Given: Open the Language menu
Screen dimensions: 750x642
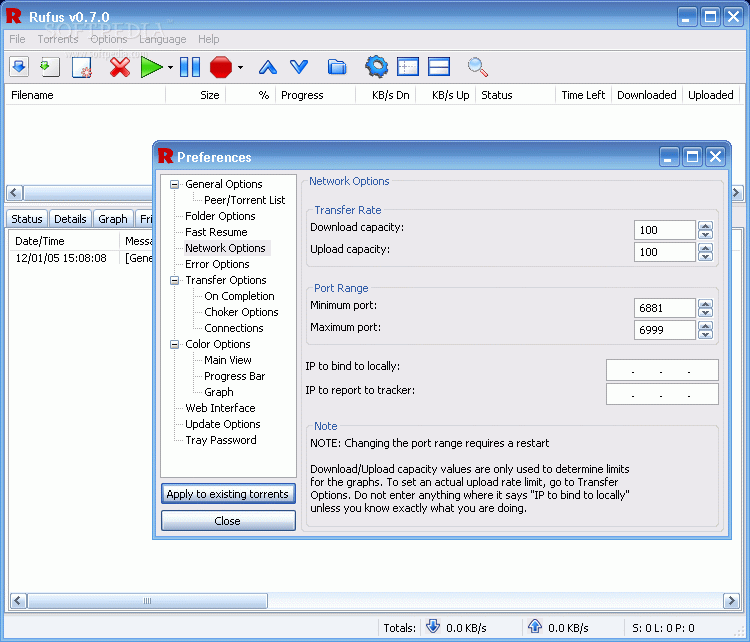Looking at the screenshot, I should point(163,39).
